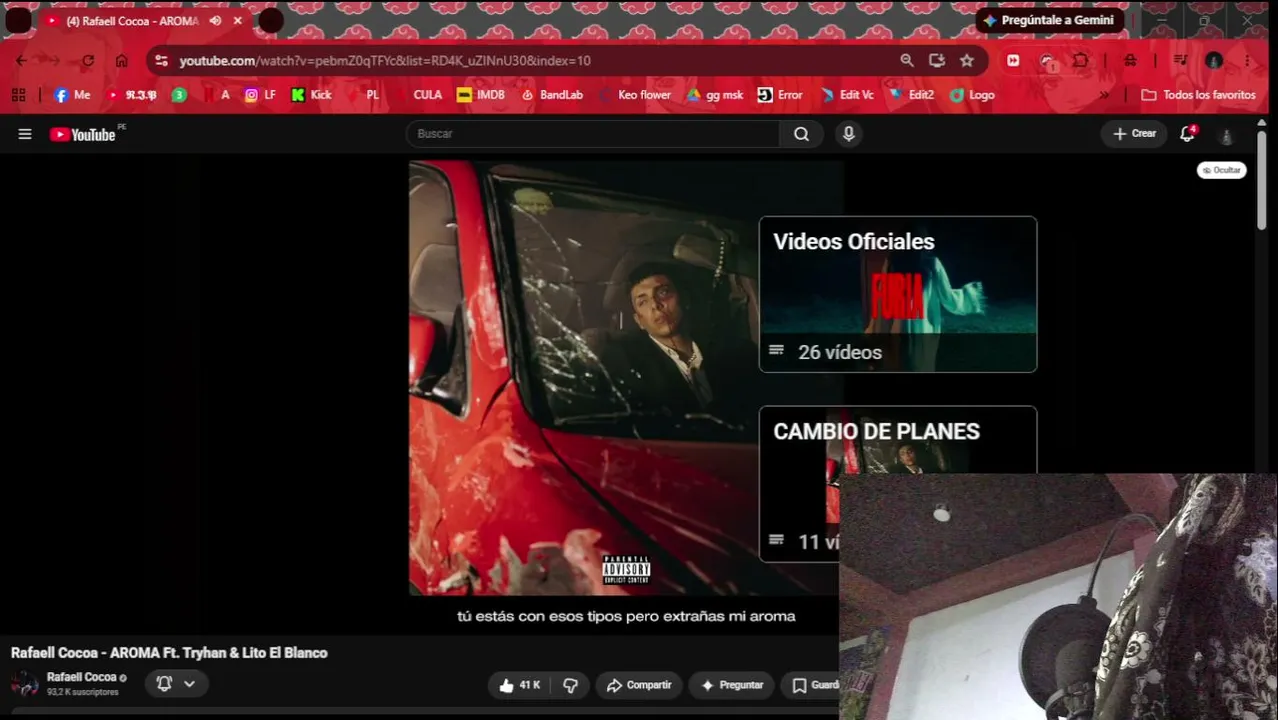Image resolution: width=1278 pixels, height=720 pixels.
Task: Open the zoom magnifier in address bar
Action: pyautogui.click(x=907, y=61)
